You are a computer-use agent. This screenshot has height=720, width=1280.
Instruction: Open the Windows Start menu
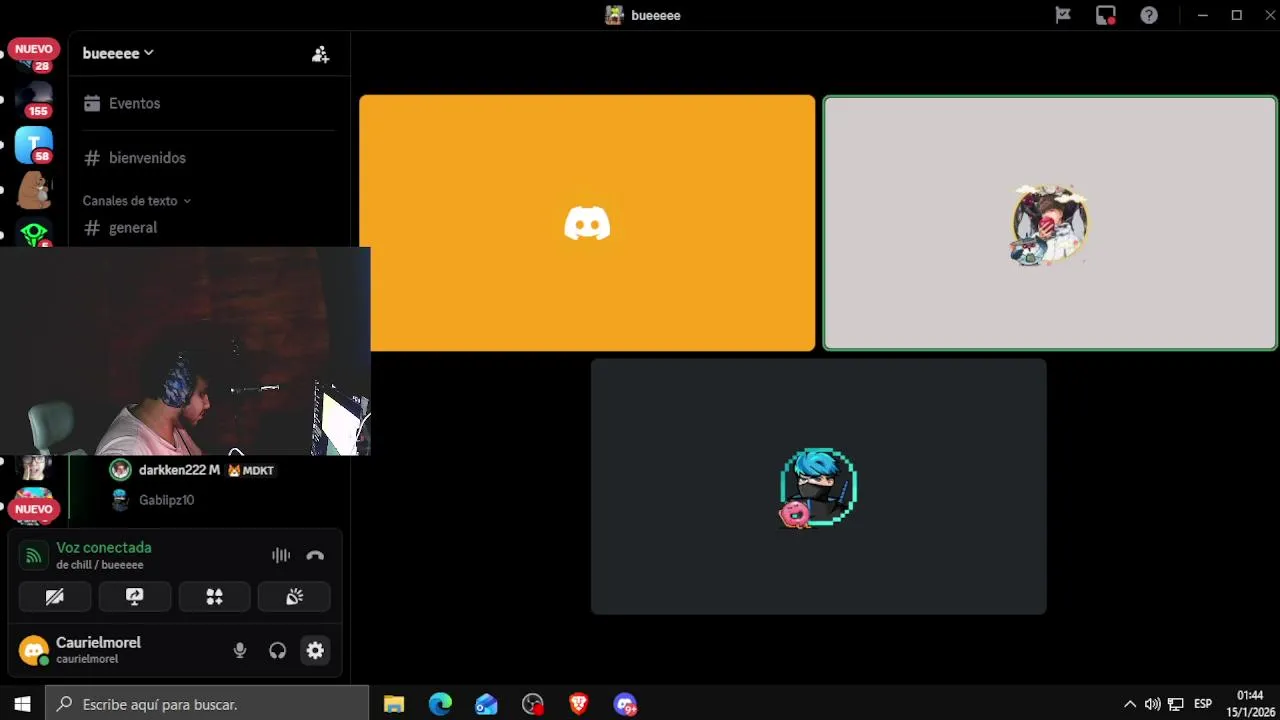tap(22, 704)
